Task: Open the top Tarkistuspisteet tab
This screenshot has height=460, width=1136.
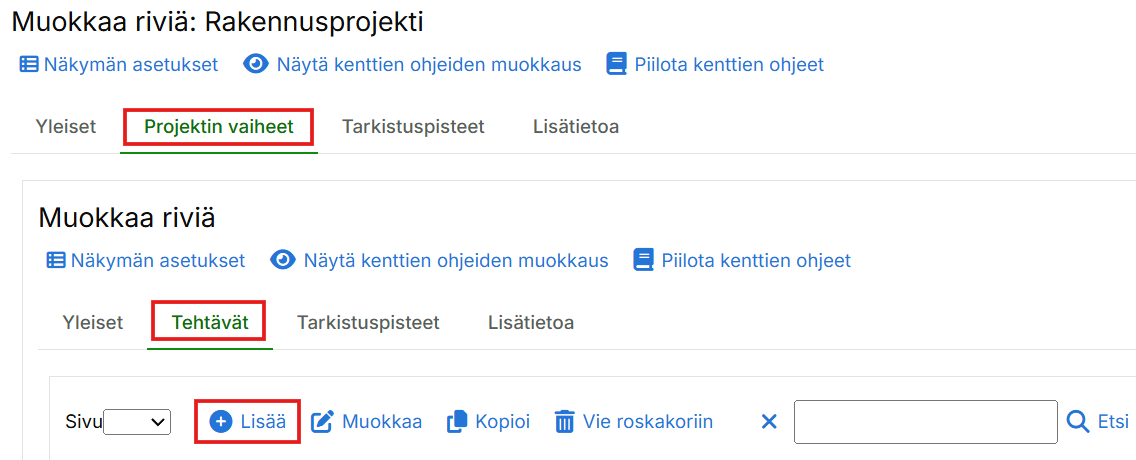Action: pyautogui.click(x=413, y=127)
